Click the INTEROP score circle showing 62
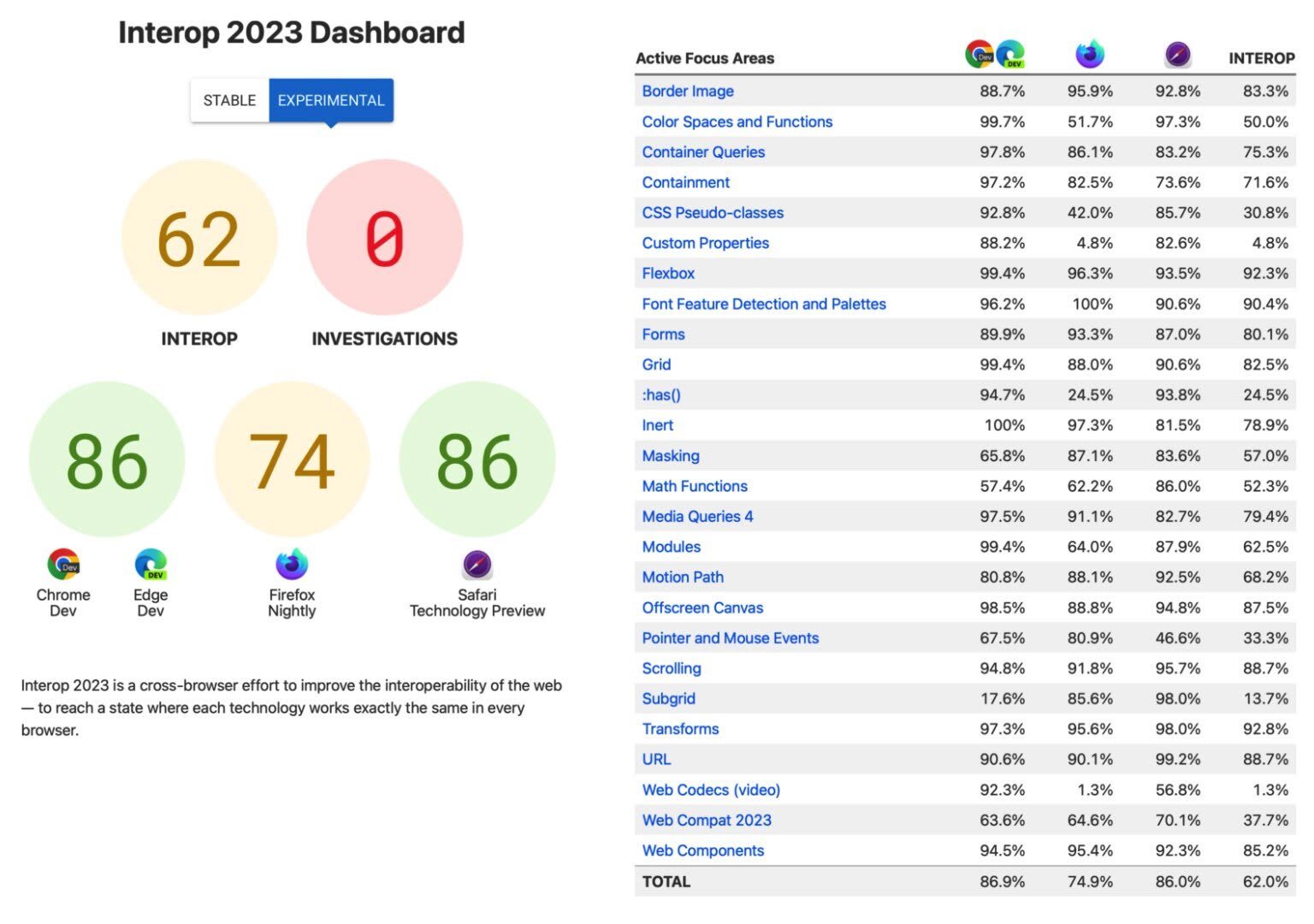Screen dimensions: 1314x924 click(199, 237)
